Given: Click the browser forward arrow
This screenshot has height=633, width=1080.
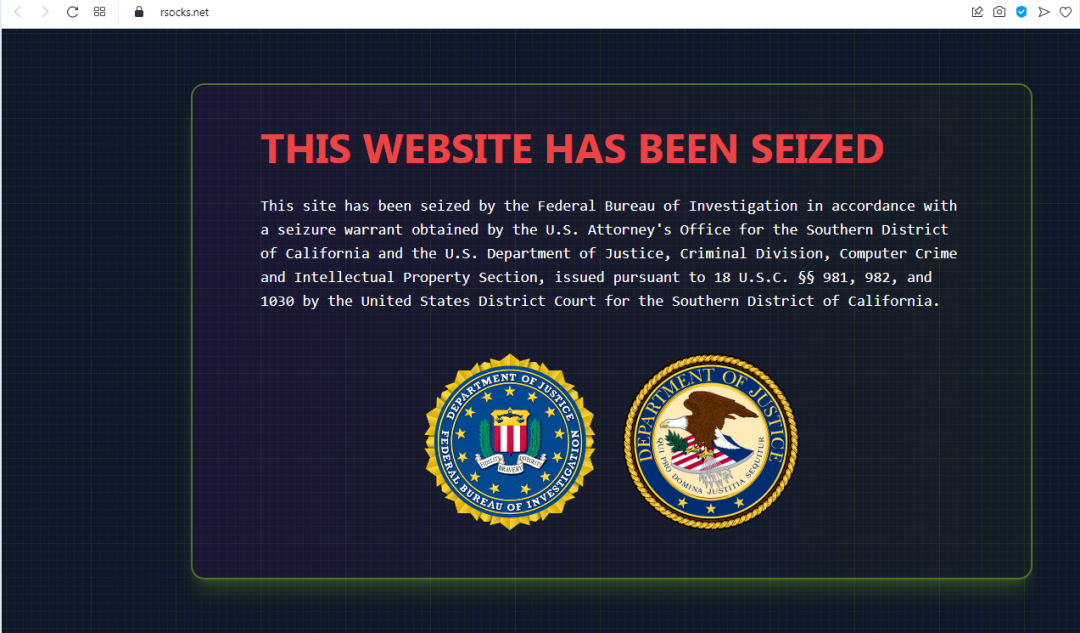Looking at the screenshot, I should (45, 12).
